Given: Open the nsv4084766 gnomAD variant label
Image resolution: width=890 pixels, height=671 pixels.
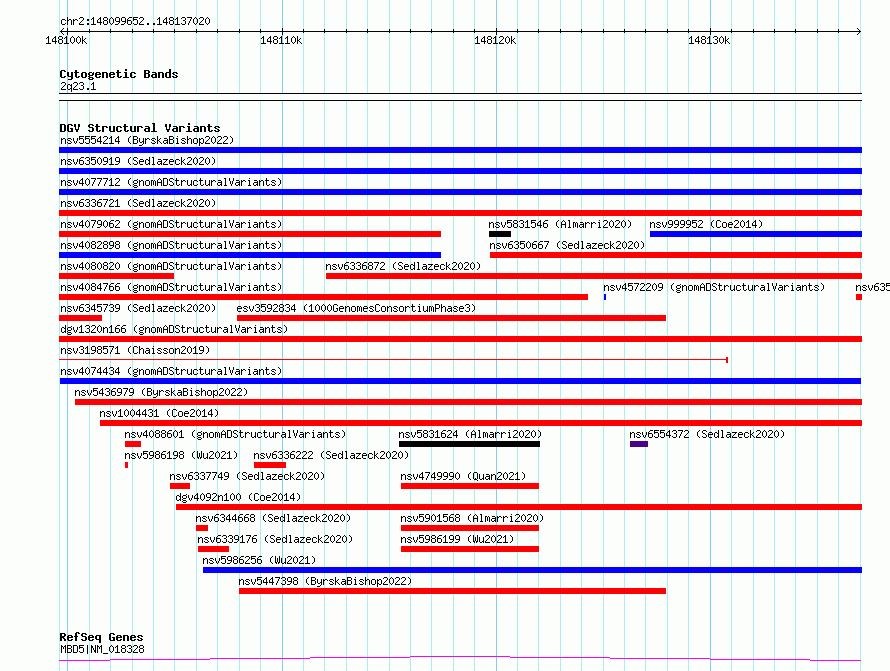Looking at the screenshot, I should pos(171,287).
